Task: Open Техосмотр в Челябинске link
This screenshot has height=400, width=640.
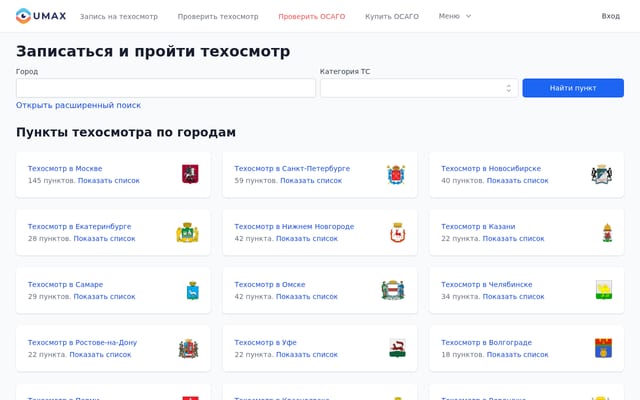Action: [487, 284]
